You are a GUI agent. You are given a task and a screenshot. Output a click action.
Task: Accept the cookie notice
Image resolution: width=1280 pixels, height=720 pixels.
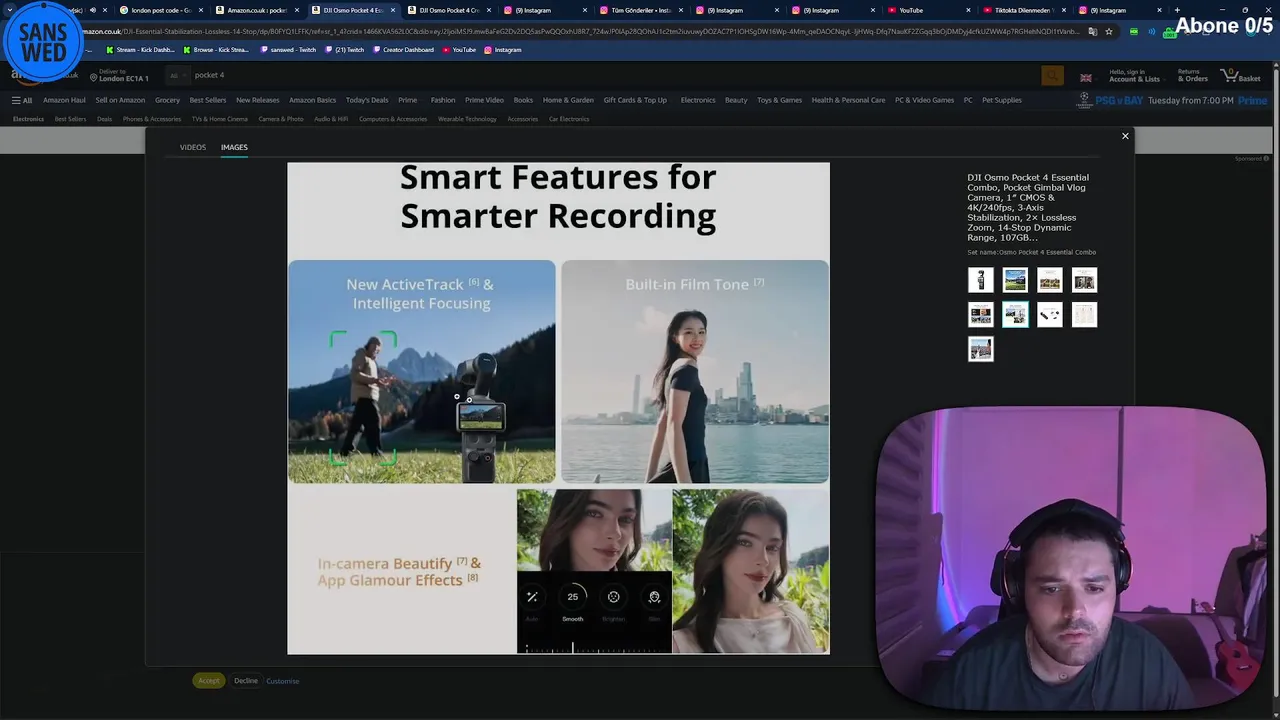point(208,681)
